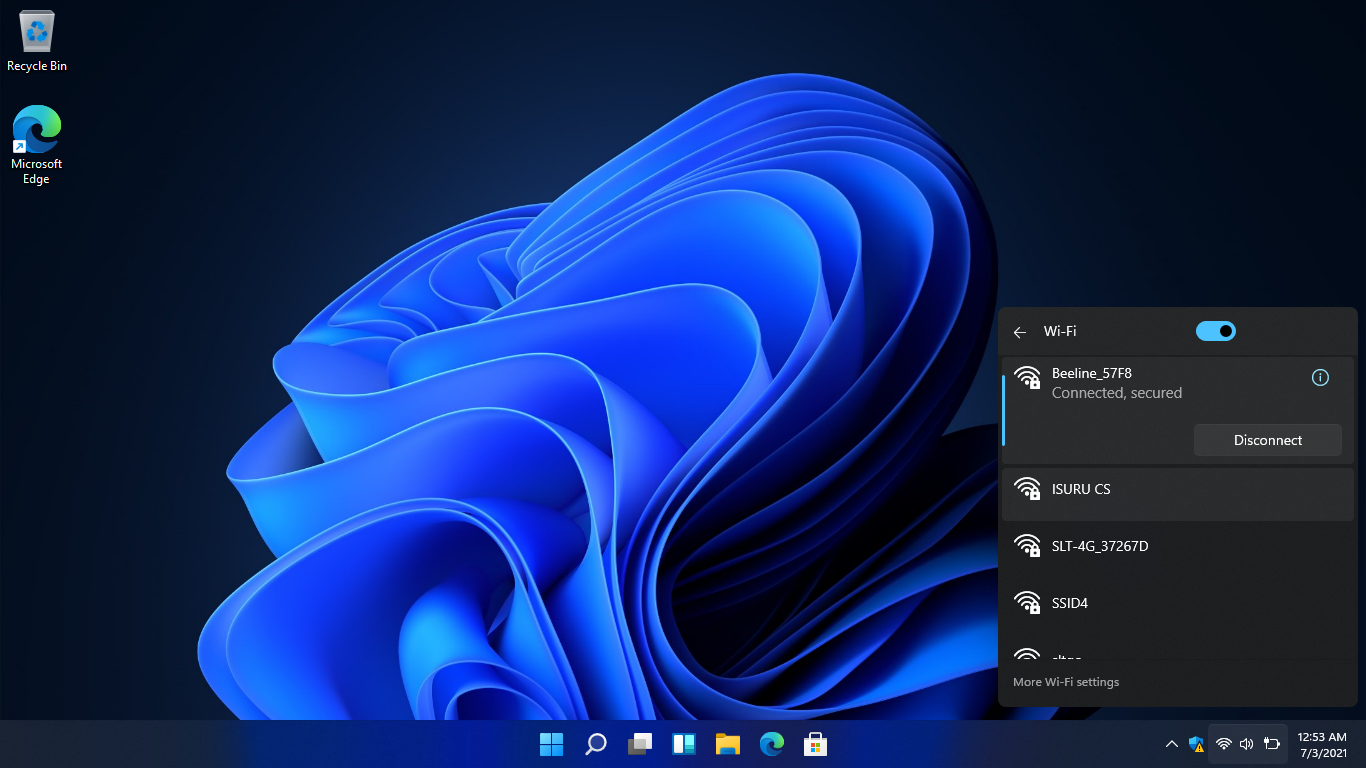Click the Wi-Fi signal icon beside ISURU CS
Screen dimensions: 1366x768
click(1027, 489)
